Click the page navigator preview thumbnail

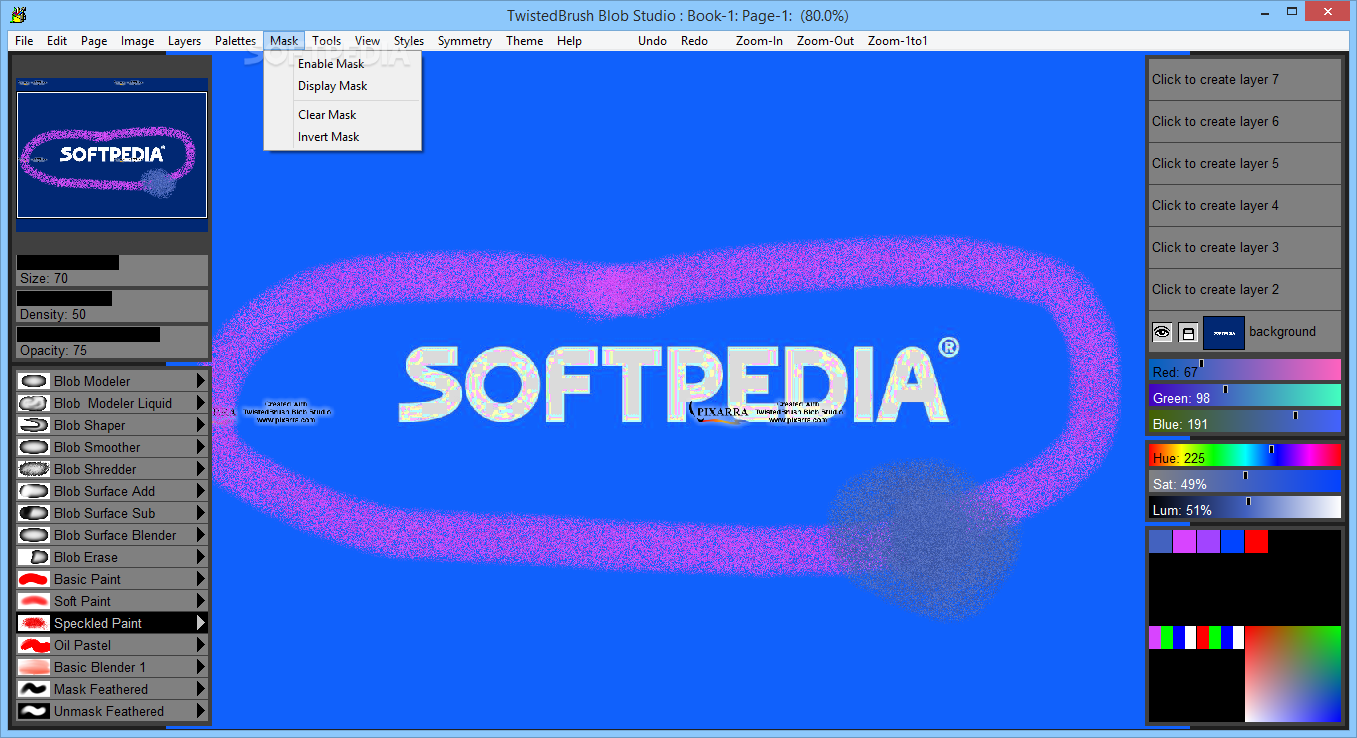(x=112, y=155)
